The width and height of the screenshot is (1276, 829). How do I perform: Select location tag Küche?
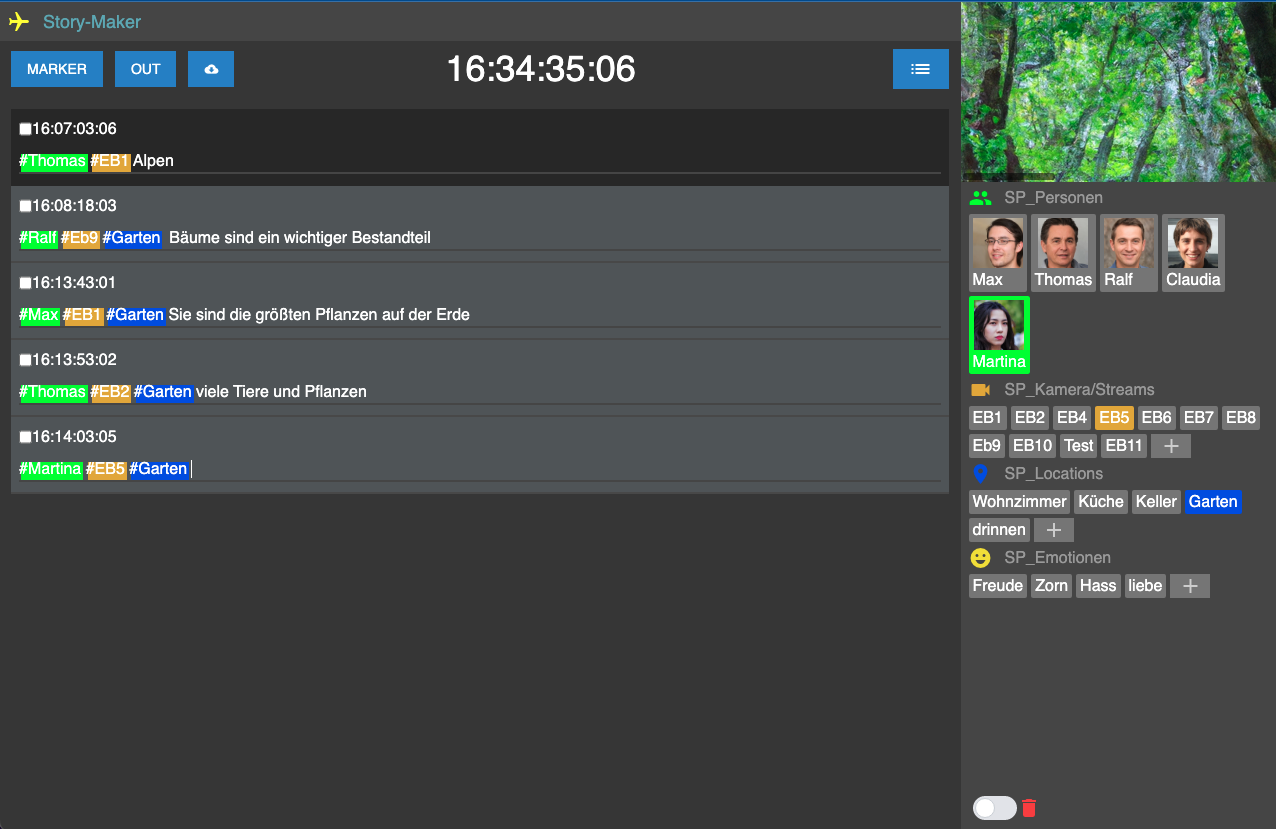click(1101, 502)
